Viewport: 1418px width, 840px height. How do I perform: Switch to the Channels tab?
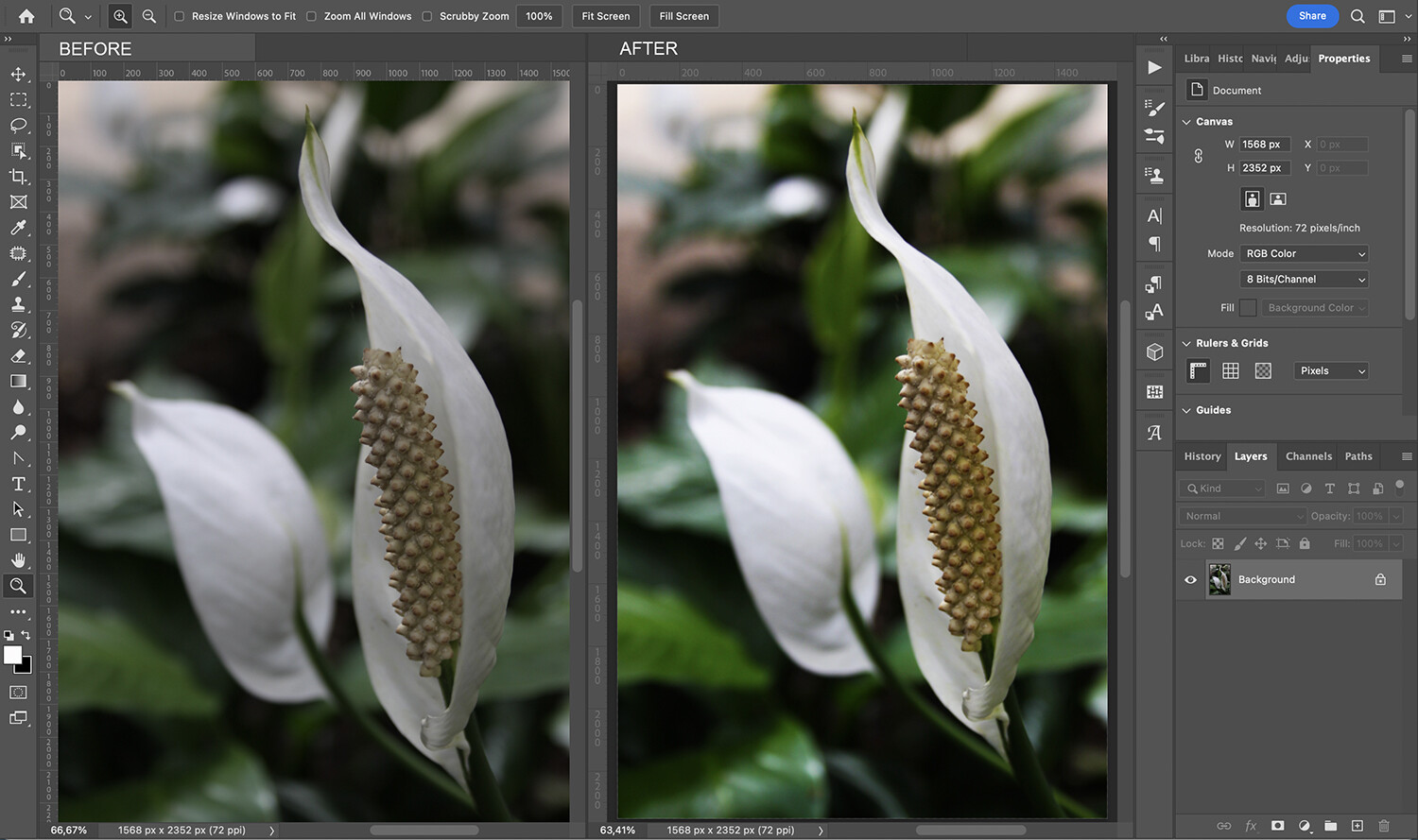(x=1308, y=456)
